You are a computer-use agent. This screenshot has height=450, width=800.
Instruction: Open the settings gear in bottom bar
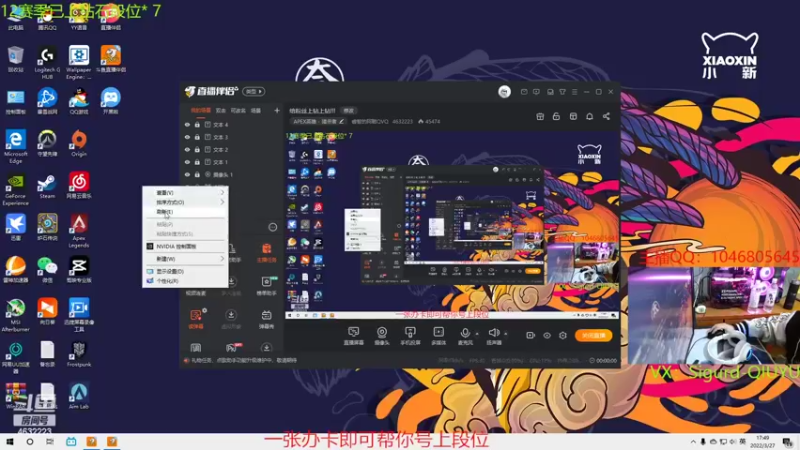pyautogui.click(x=563, y=335)
